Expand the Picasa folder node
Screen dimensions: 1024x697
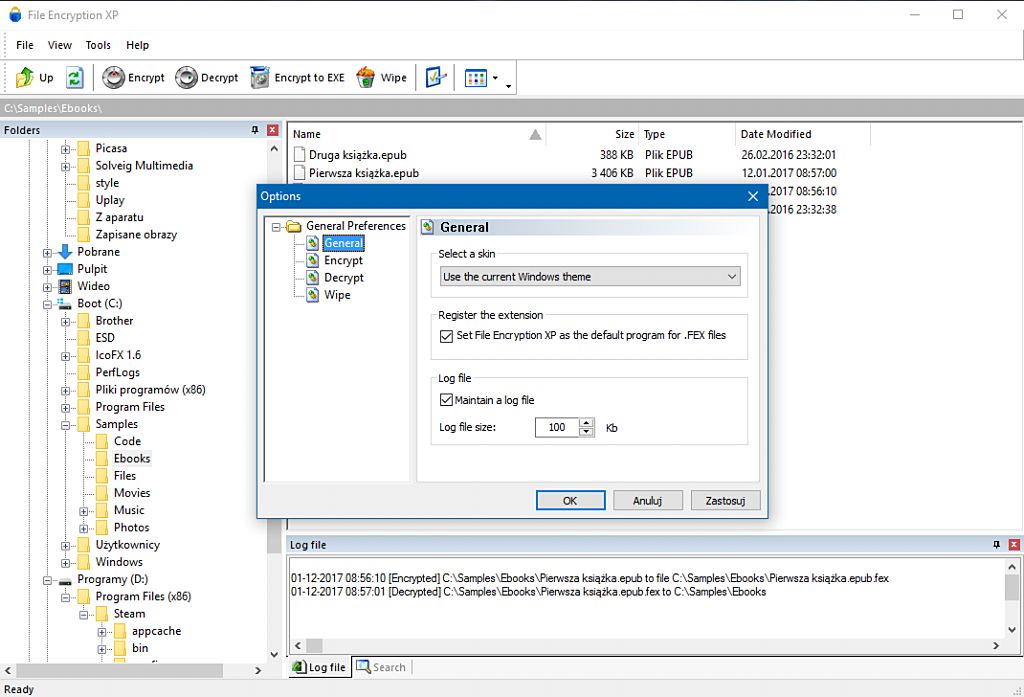[66, 149]
